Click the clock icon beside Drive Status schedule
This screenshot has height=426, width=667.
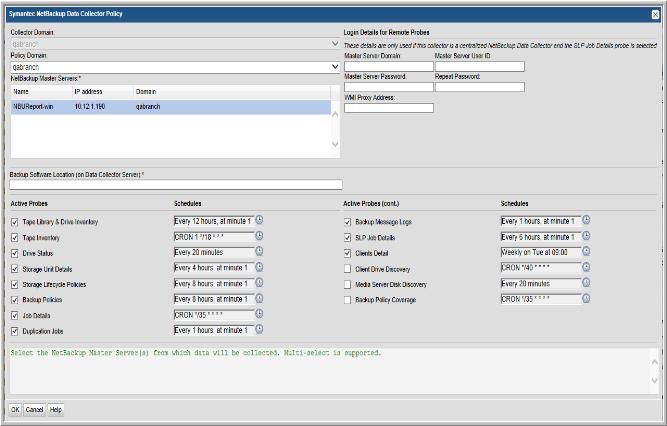click(x=260, y=252)
